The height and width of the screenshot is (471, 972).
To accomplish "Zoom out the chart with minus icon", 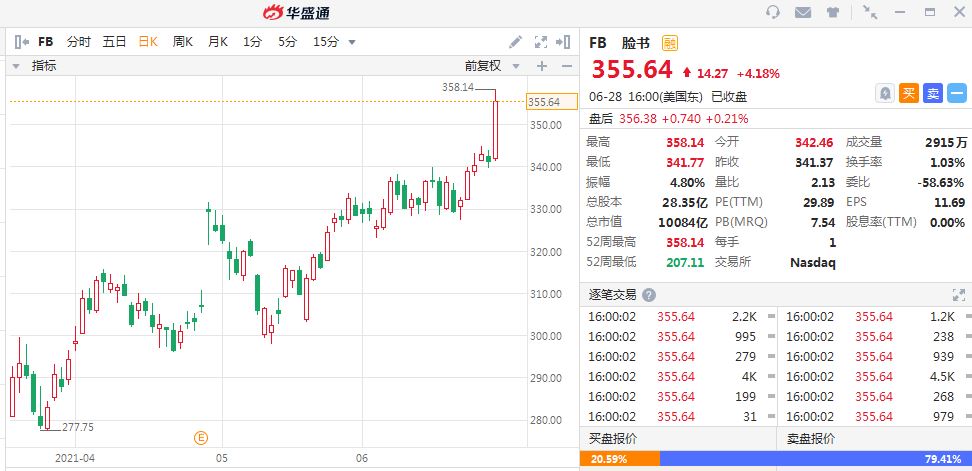I will click(x=567, y=66).
